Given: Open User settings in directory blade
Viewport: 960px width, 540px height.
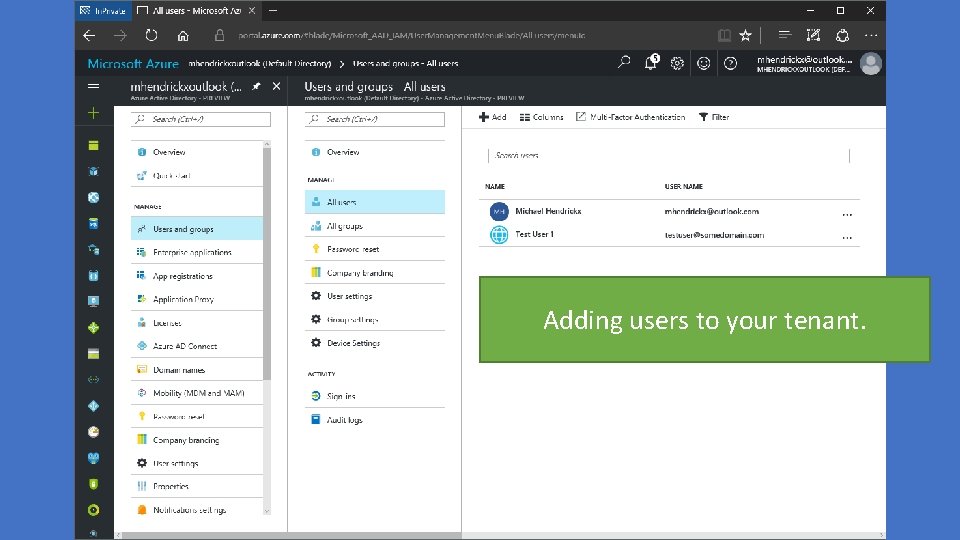Looking at the screenshot, I should tap(197, 463).
